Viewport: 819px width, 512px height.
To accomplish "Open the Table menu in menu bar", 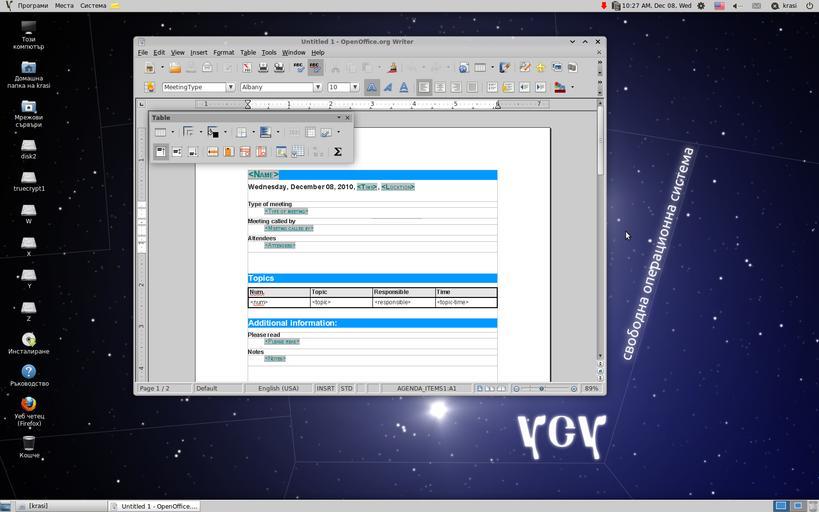I will pos(247,52).
